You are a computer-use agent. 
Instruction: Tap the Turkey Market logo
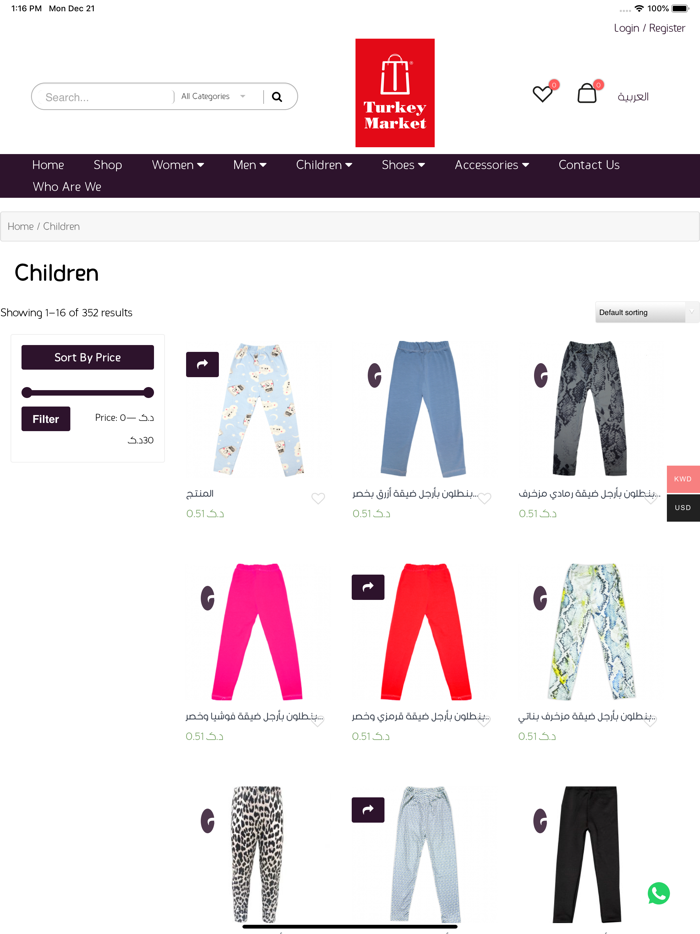point(395,93)
